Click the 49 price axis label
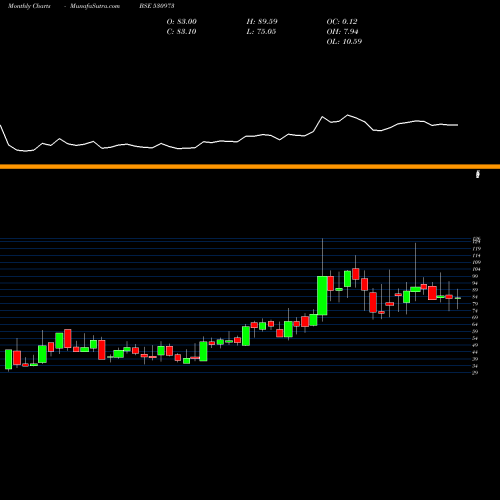500x500 pixels. click(475, 345)
